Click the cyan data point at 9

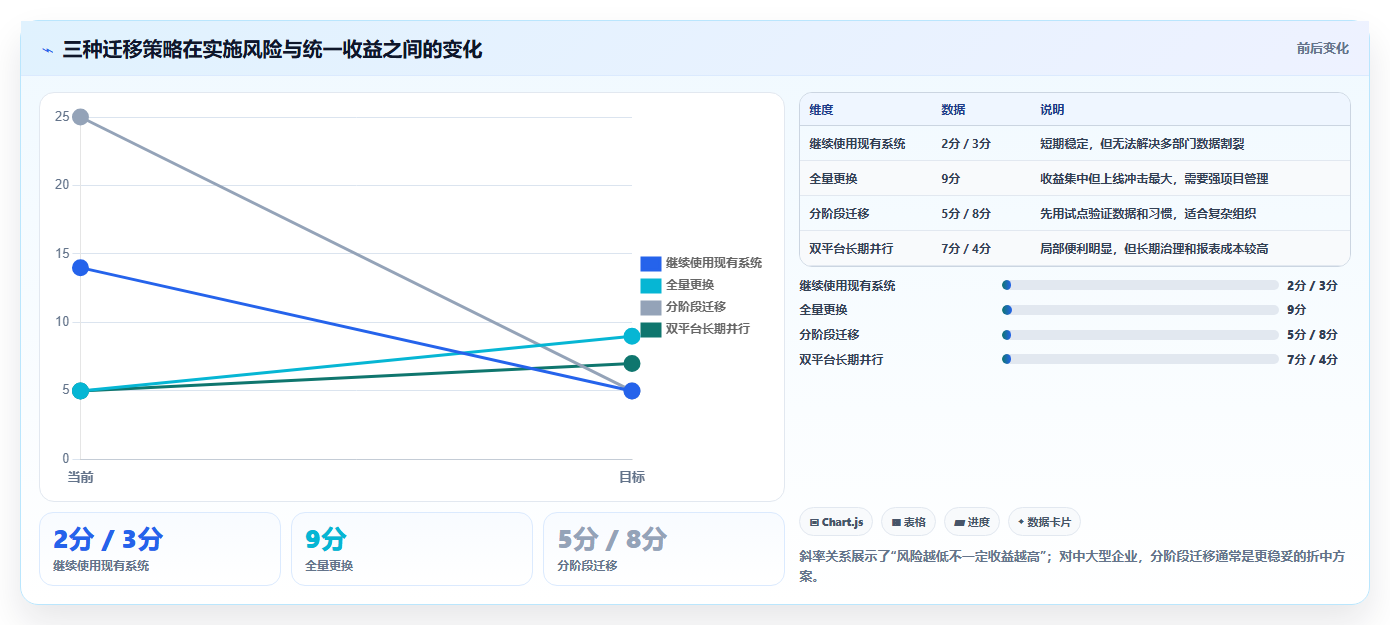click(x=632, y=336)
